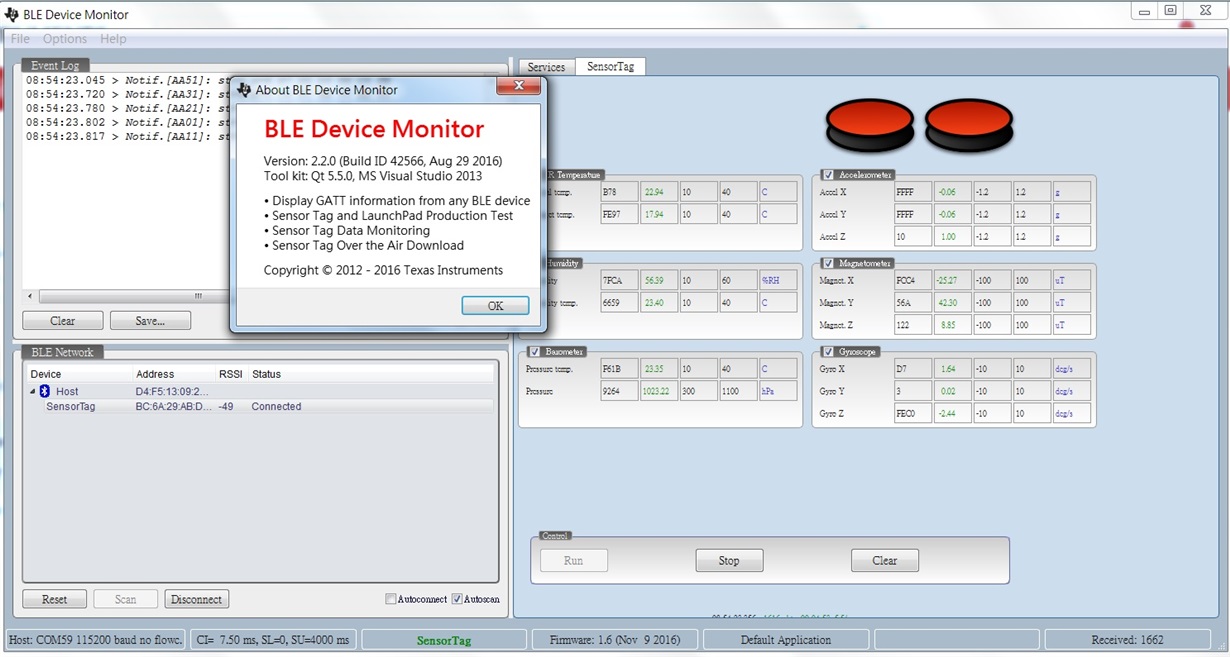This screenshot has height=657, width=1230.
Task: Click Pressure temp. raw value F61B
Action: pos(619,368)
